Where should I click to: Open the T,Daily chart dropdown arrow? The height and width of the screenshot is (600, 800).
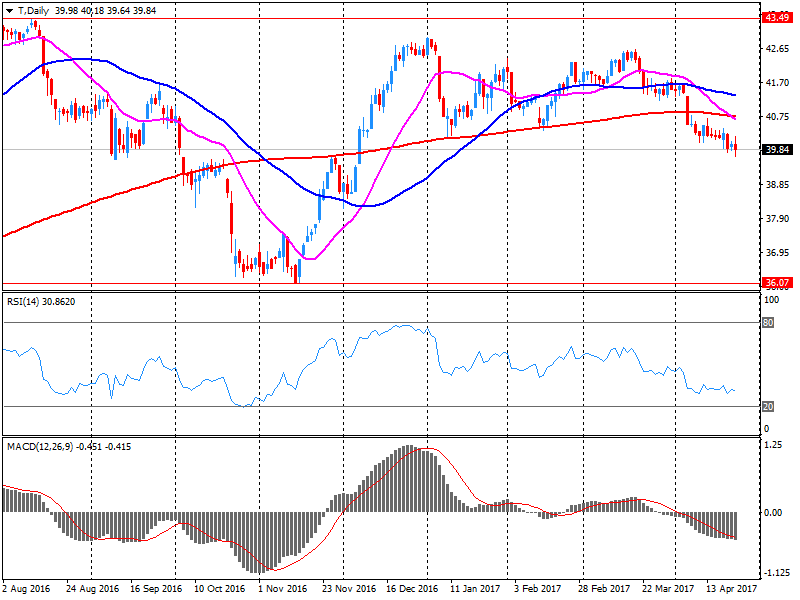coord(9,11)
